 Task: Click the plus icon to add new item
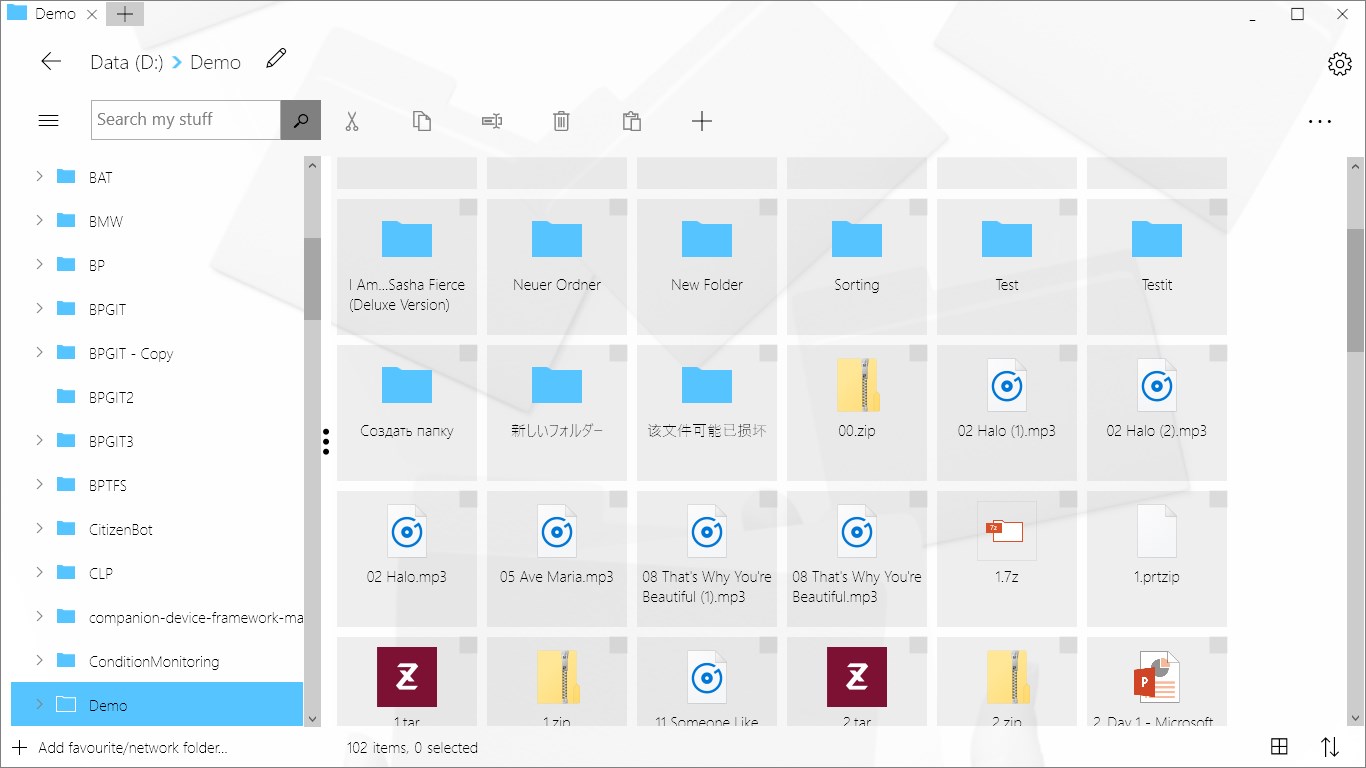(x=701, y=120)
